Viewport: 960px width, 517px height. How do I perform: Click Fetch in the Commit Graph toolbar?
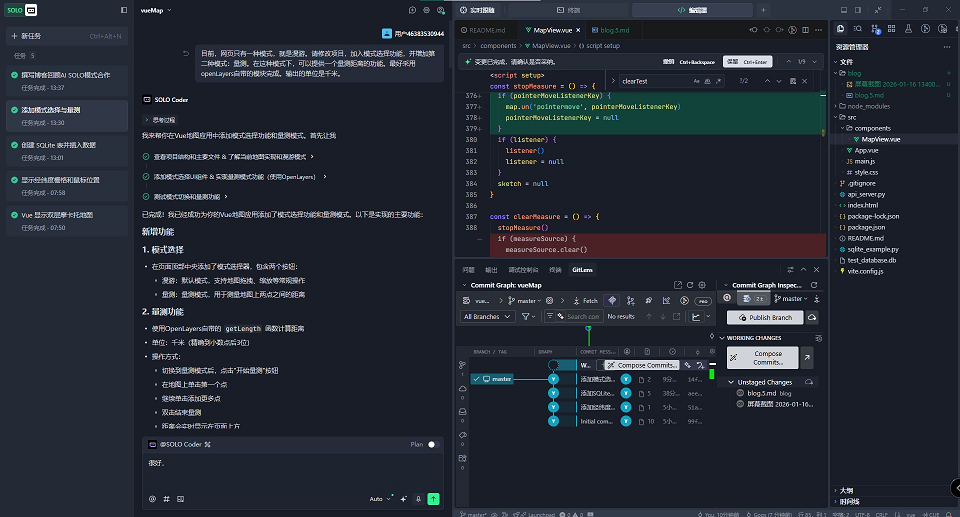coord(585,301)
